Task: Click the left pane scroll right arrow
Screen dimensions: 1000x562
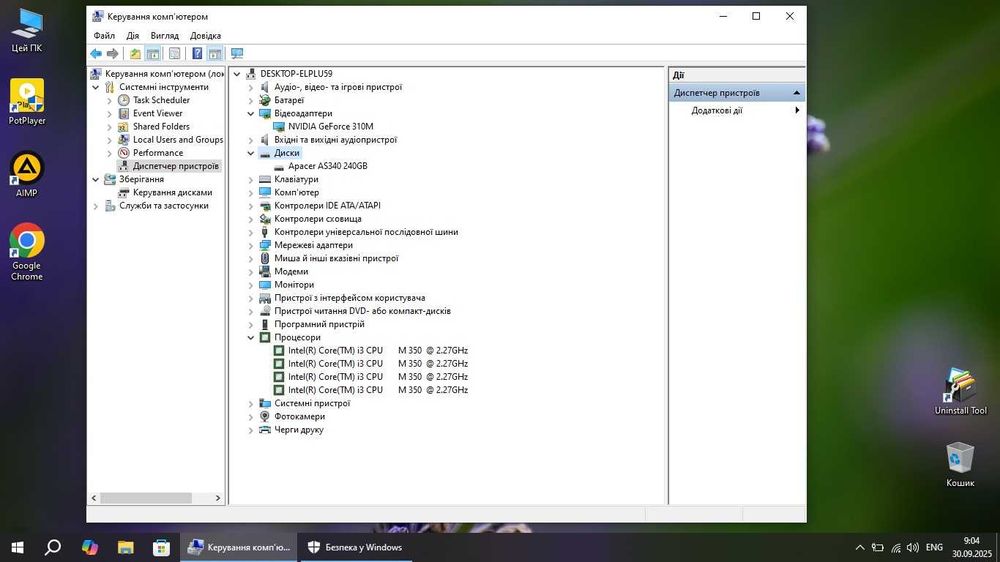Action: pos(217,498)
